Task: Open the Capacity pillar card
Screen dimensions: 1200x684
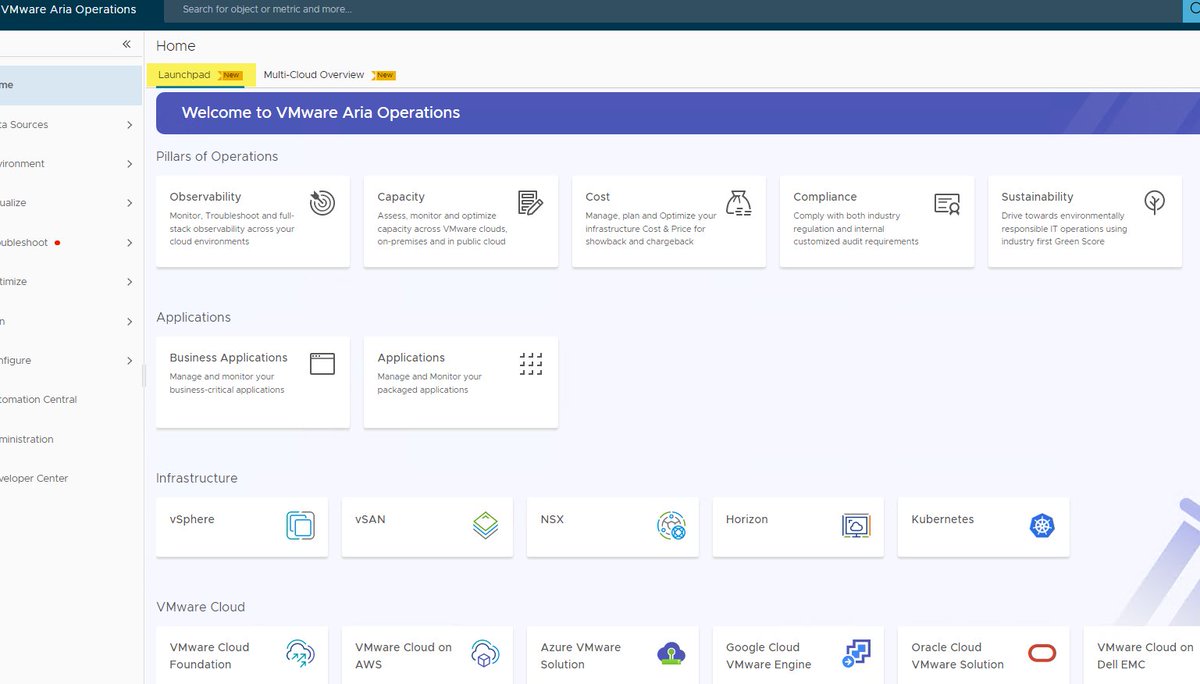Action: tap(461, 221)
